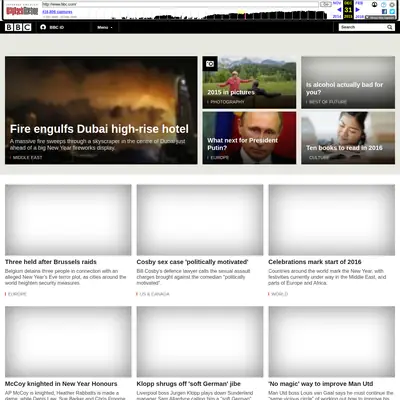Image resolution: width=400 pixels, height=400 pixels.
Task: Open Wayback user account icon
Action: pos(374,4)
